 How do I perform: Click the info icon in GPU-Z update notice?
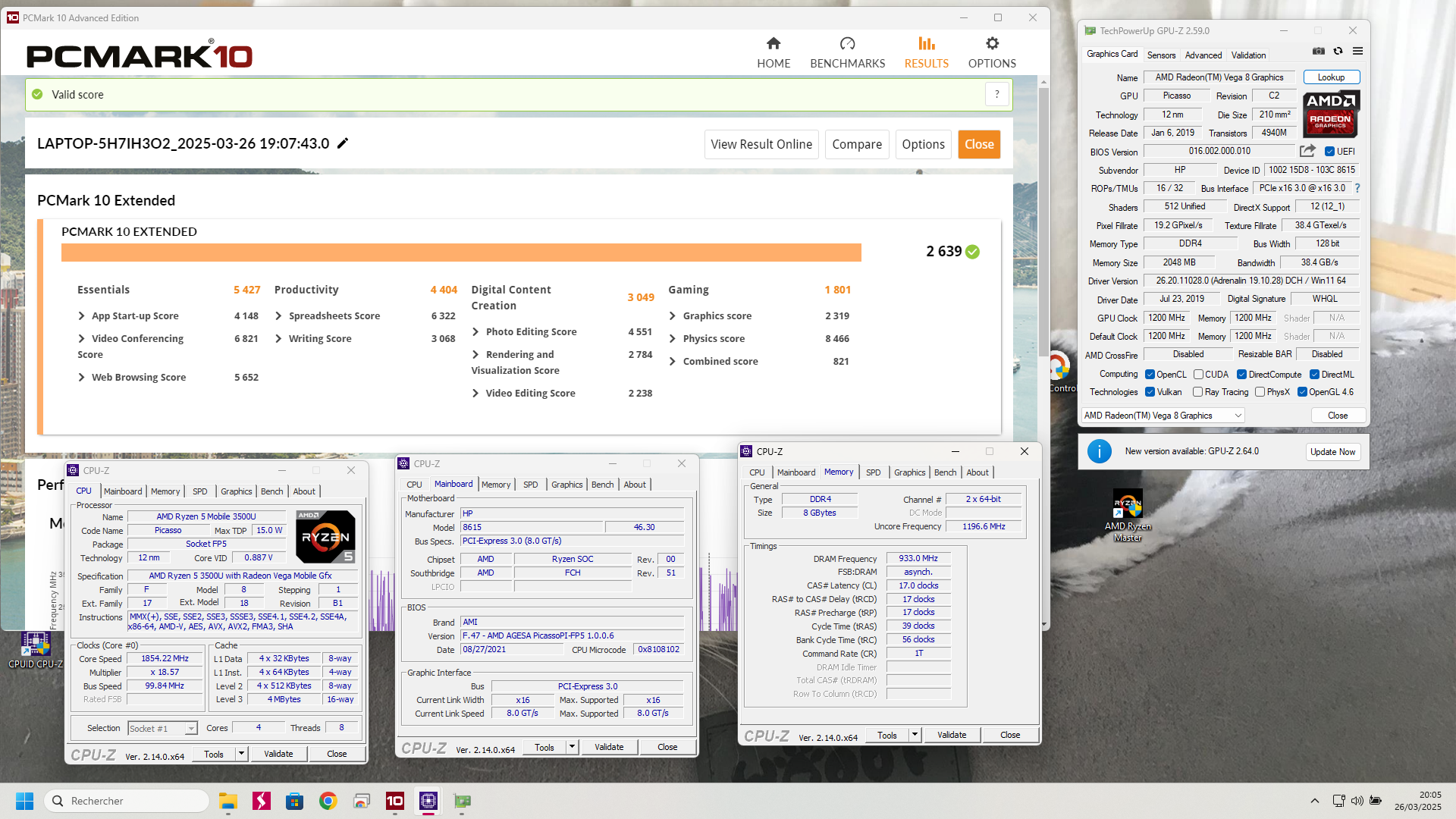pyautogui.click(x=1099, y=451)
